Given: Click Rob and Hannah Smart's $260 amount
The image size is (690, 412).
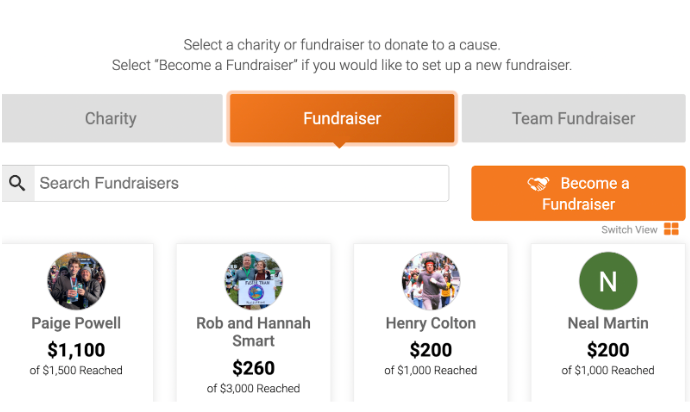Looking at the screenshot, I should 253,368.
